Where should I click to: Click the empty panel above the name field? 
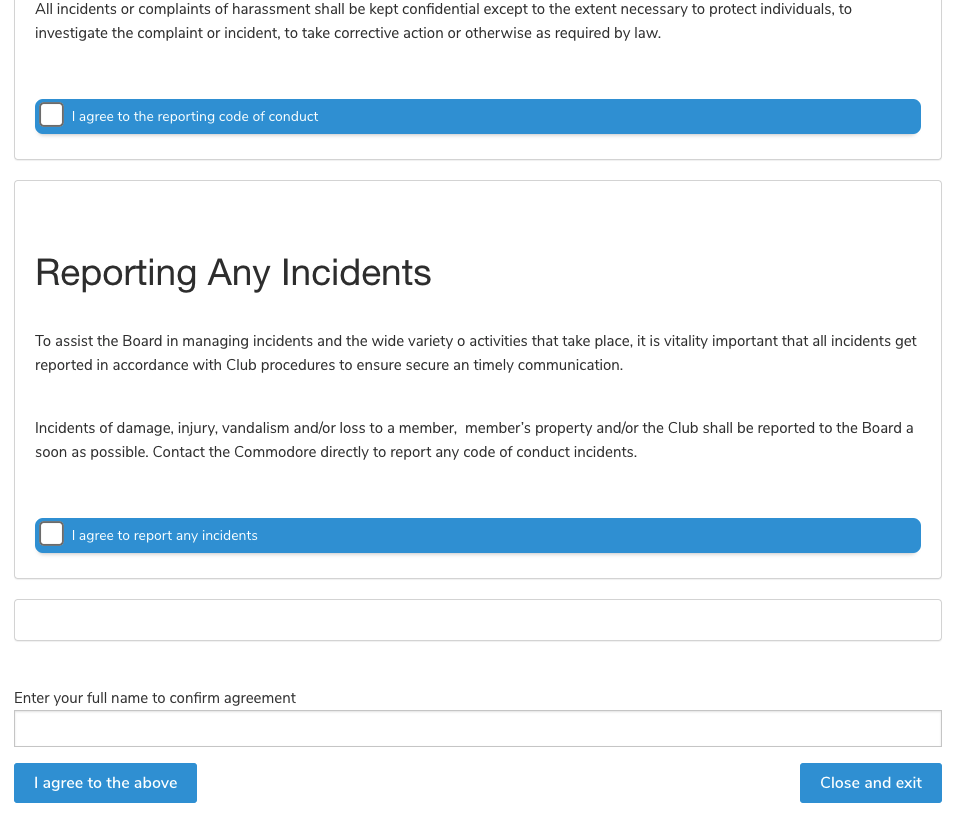(478, 620)
